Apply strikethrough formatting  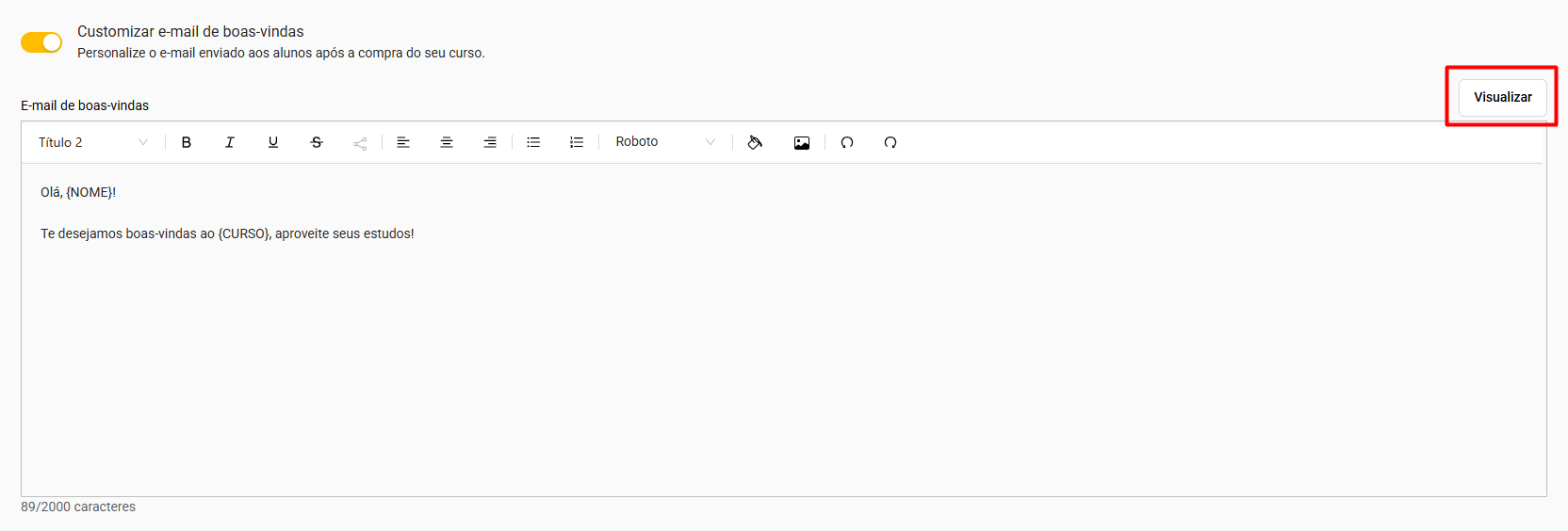[317, 142]
